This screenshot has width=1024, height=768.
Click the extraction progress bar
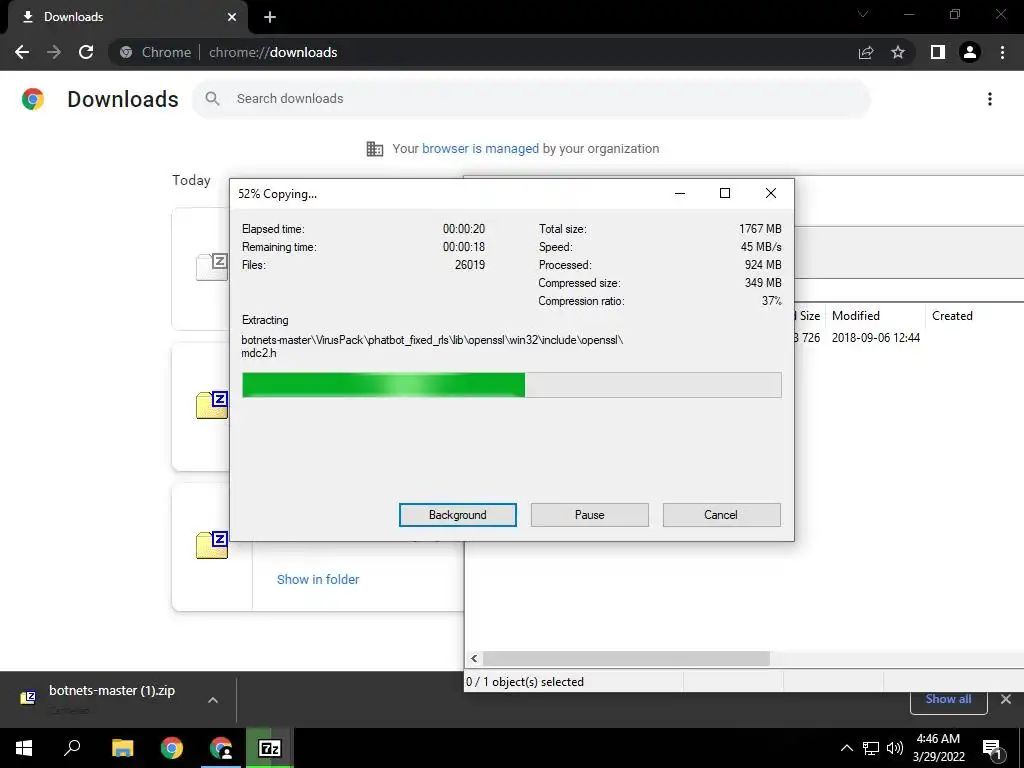coord(511,385)
